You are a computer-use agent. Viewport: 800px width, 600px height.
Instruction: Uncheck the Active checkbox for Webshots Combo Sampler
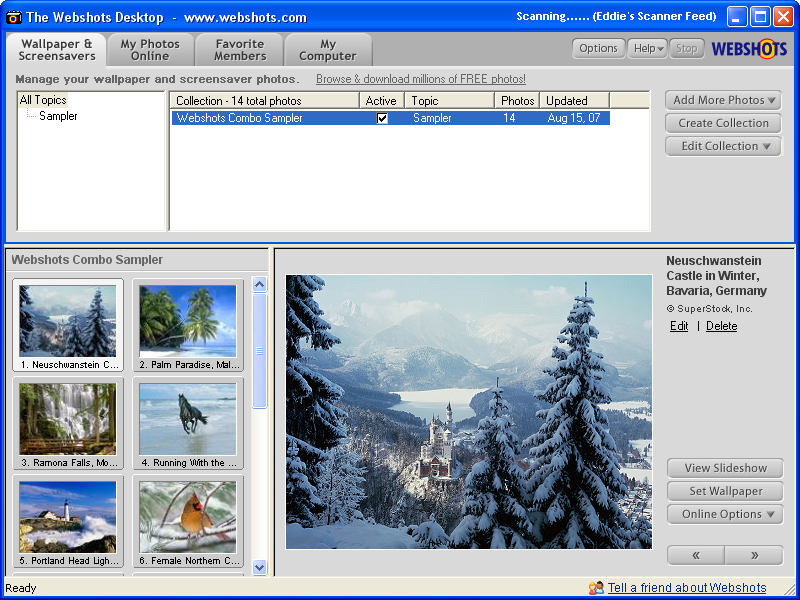click(382, 118)
